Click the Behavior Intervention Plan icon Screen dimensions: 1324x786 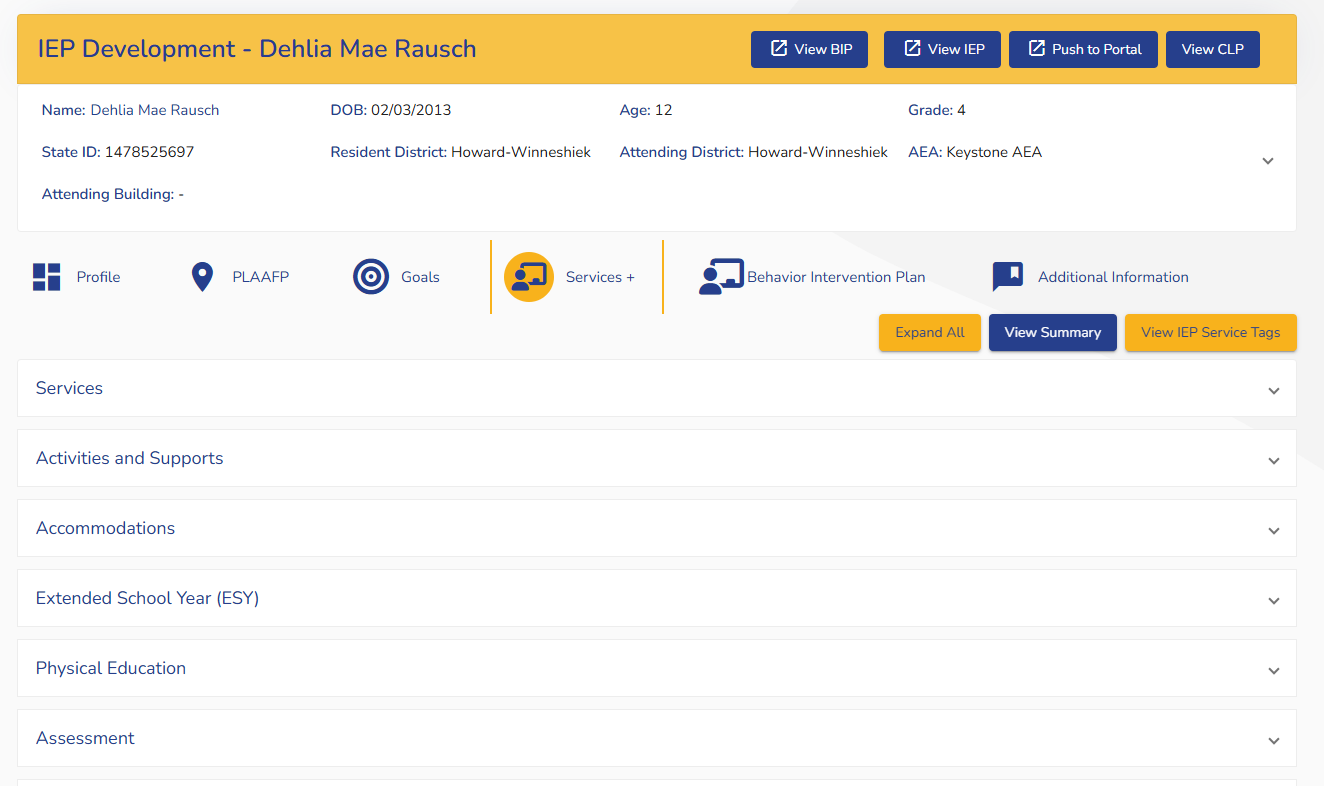click(x=720, y=277)
